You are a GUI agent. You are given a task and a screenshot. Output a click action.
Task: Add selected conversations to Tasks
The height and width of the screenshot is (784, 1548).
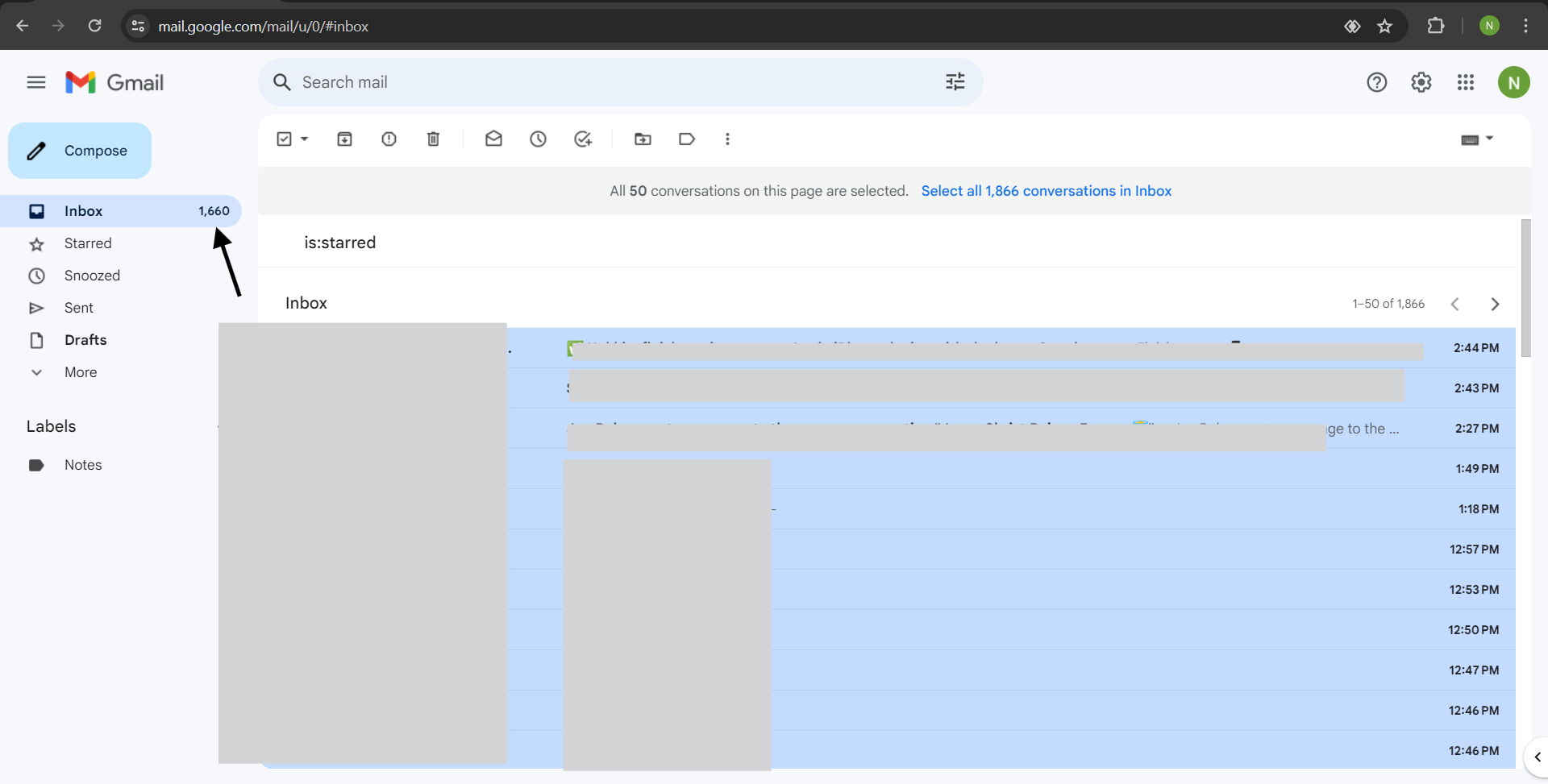coord(583,139)
